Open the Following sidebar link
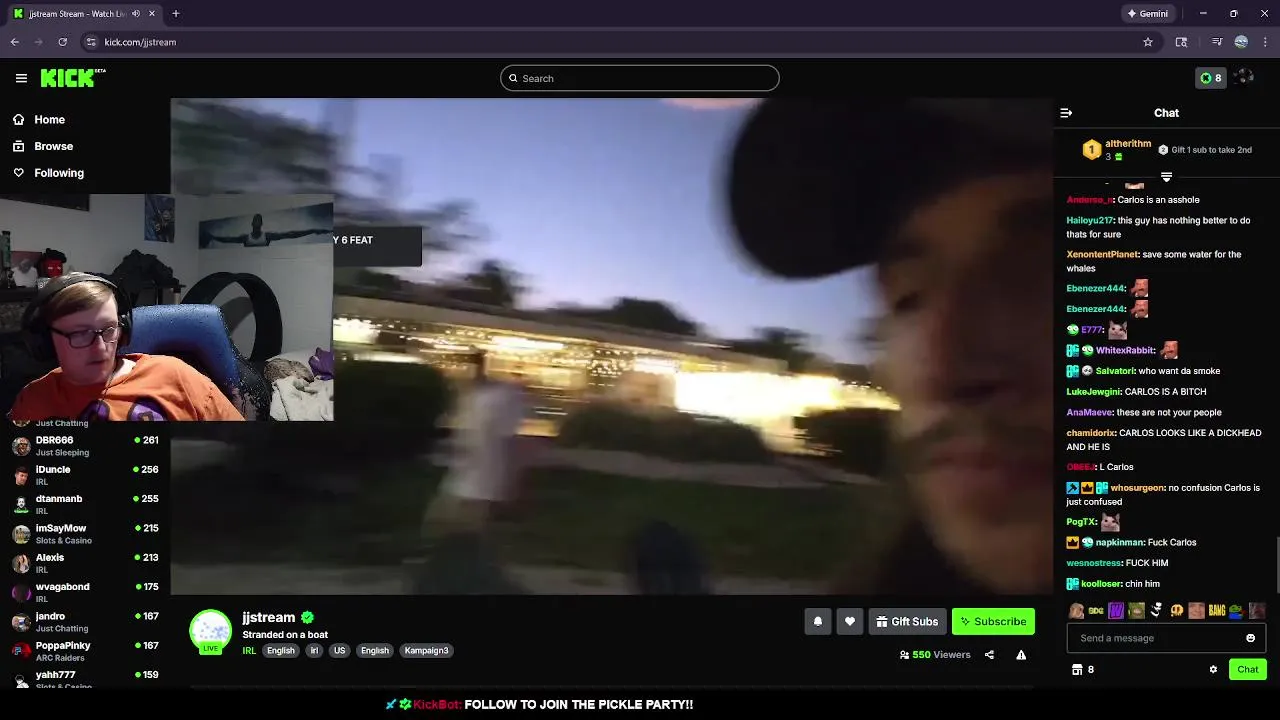The image size is (1280, 720). click(47, 173)
